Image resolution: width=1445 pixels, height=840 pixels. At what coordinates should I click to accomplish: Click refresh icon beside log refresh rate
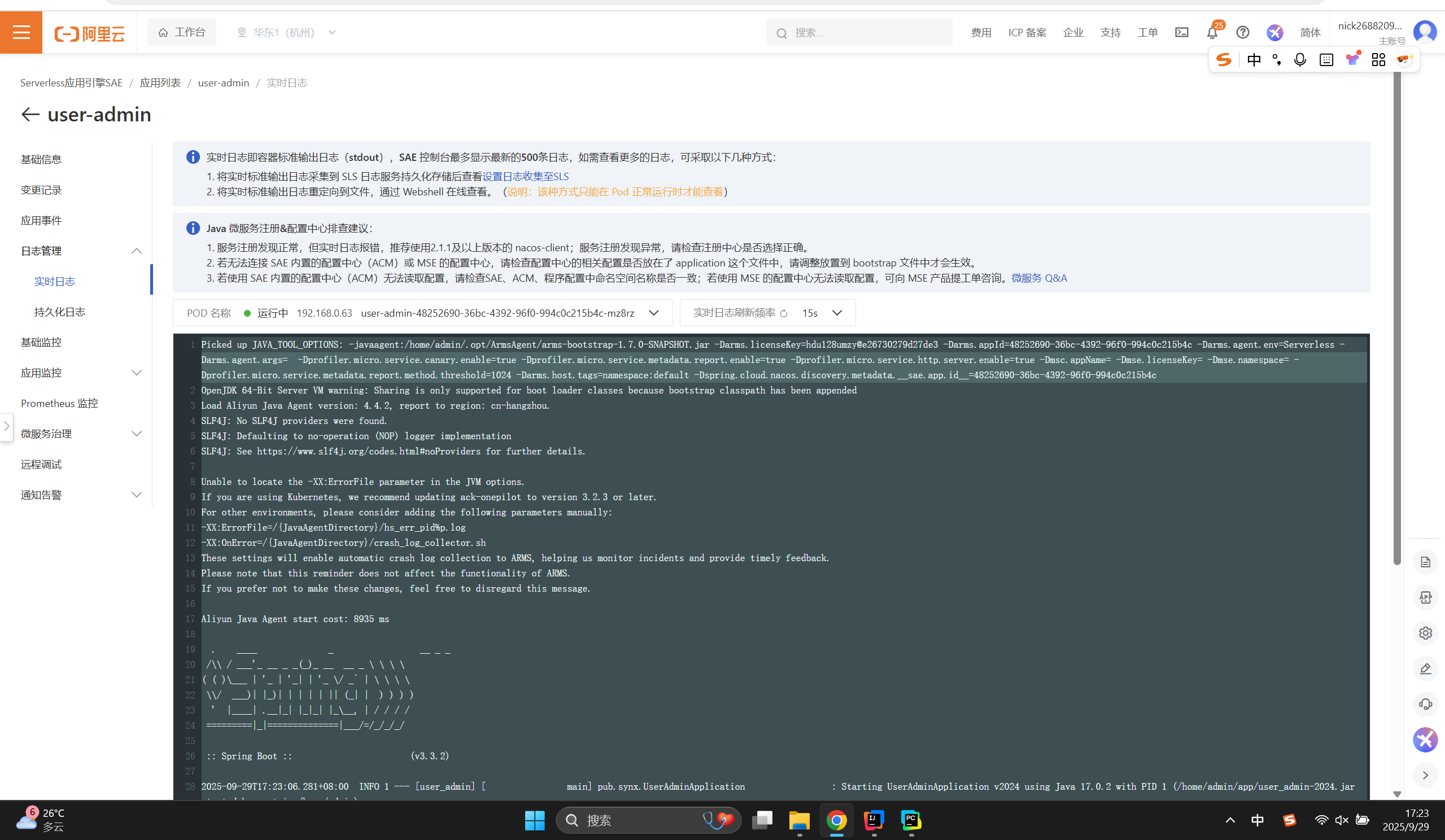pyautogui.click(x=783, y=313)
